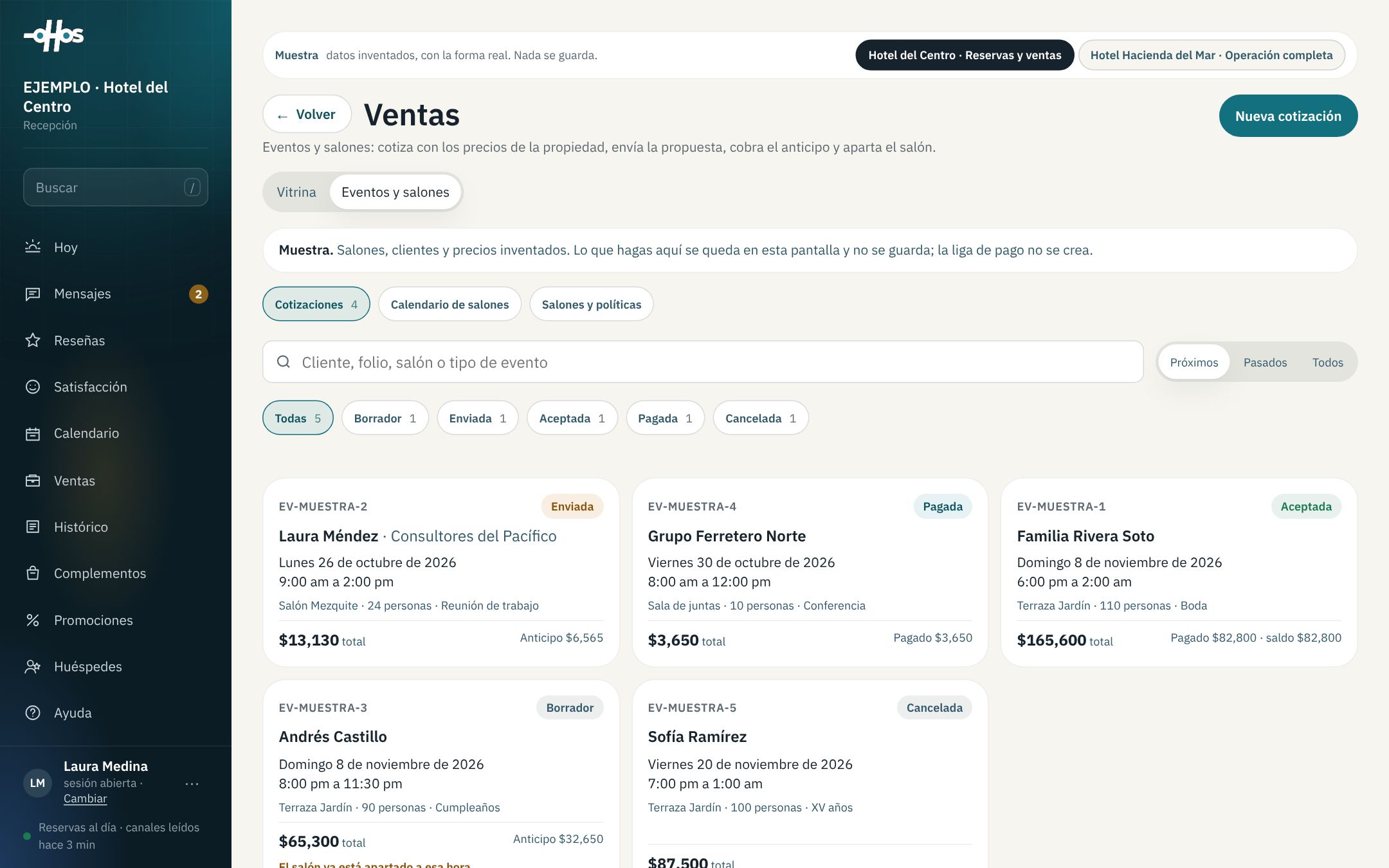Filter quotations by Pagada status
The height and width of the screenshot is (868, 1389).
click(x=665, y=418)
